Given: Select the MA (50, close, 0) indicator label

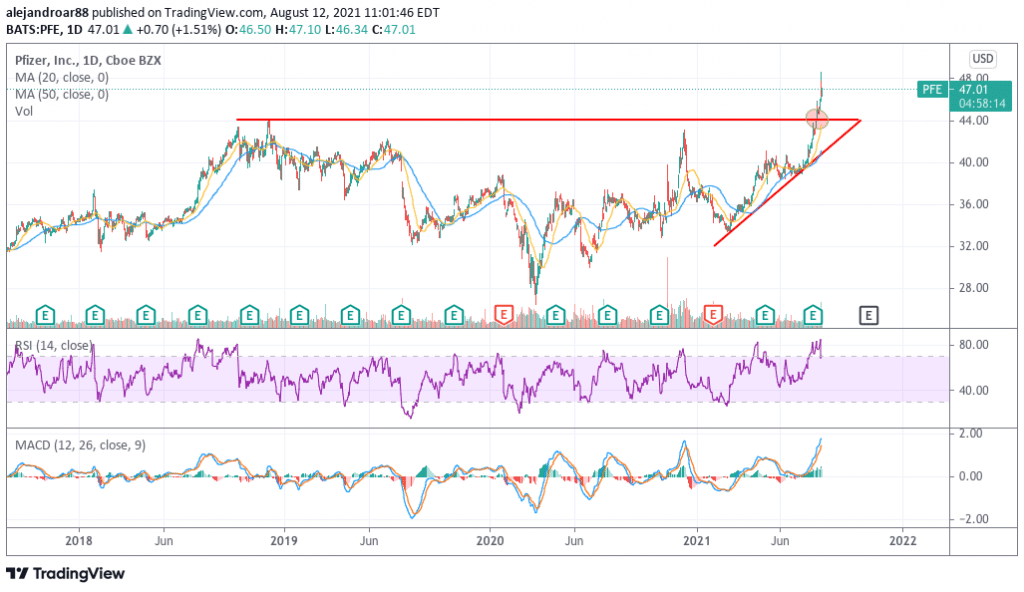Looking at the screenshot, I should [x=62, y=94].
